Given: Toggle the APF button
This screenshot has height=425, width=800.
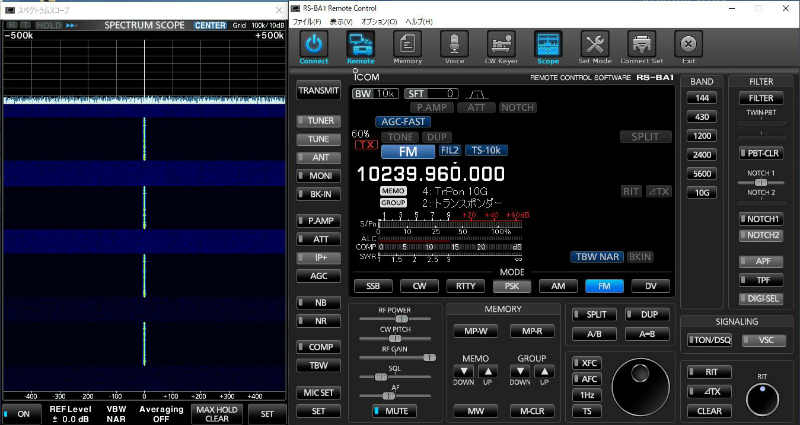Looking at the screenshot, I should pyautogui.click(x=761, y=261).
